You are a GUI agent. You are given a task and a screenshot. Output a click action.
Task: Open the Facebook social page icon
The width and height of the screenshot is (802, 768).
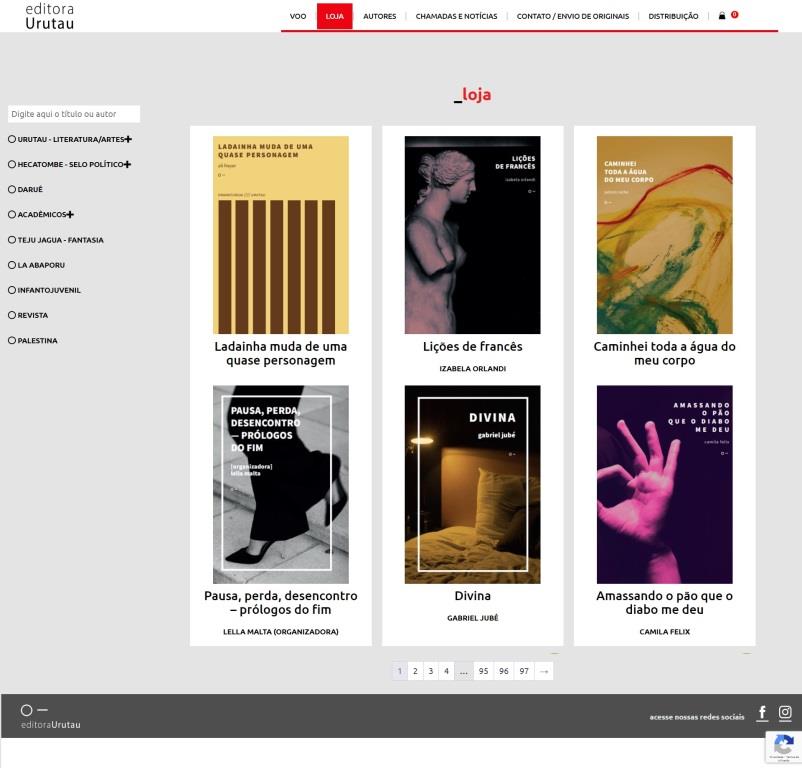point(762,713)
